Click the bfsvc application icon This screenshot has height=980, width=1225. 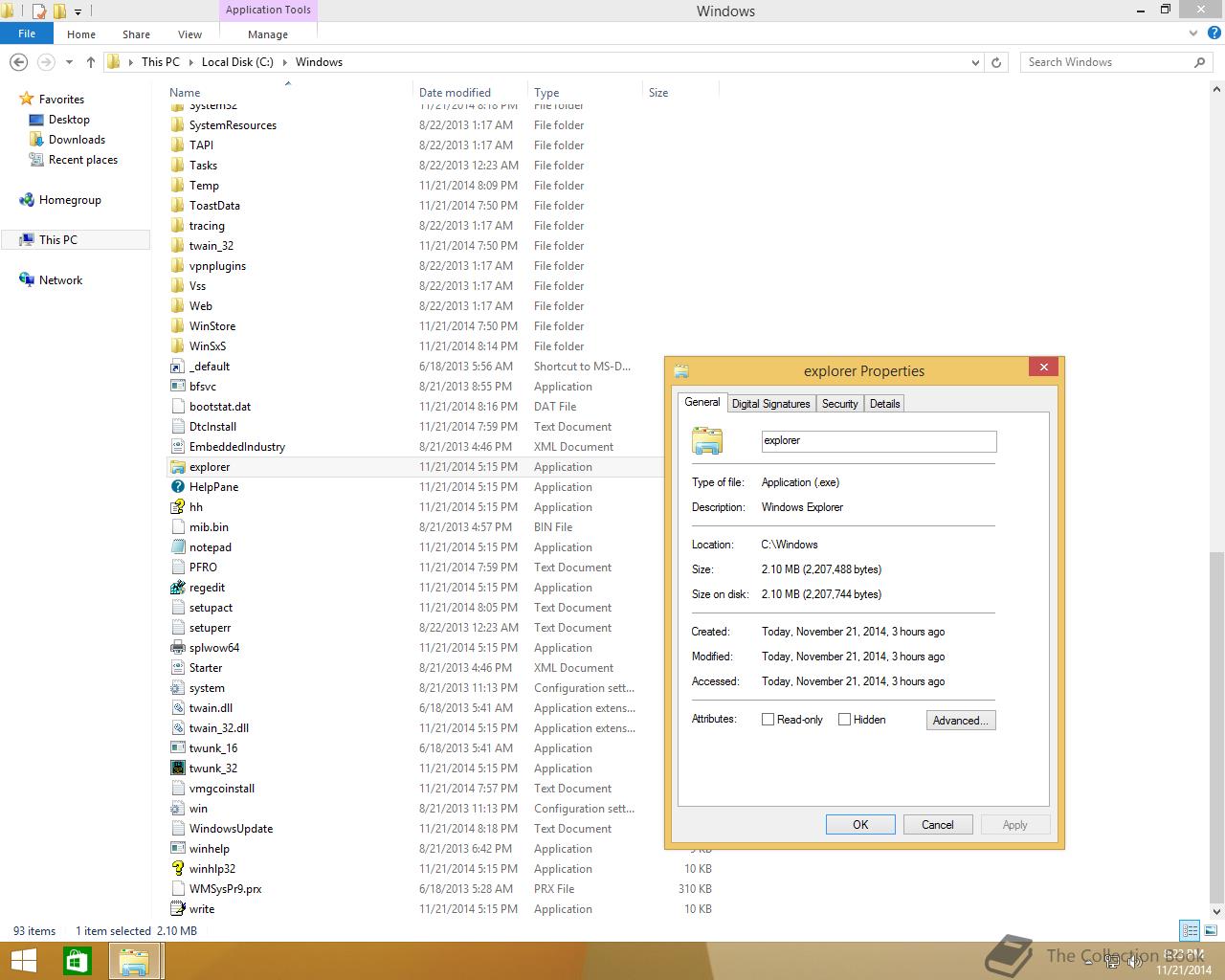(x=177, y=387)
